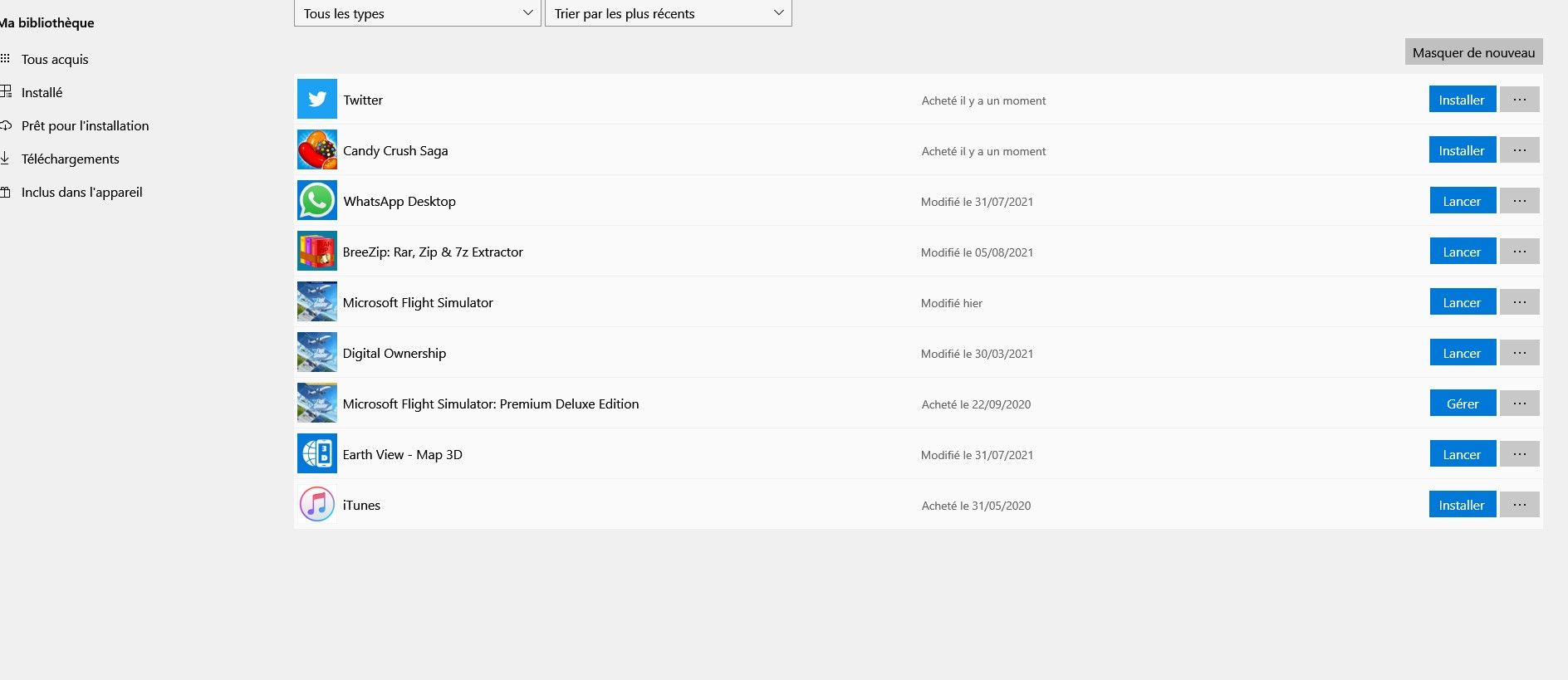This screenshot has width=1568, height=680.
Task: Click Earth View - Map 3D title
Action: pyautogui.click(x=403, y=454)
